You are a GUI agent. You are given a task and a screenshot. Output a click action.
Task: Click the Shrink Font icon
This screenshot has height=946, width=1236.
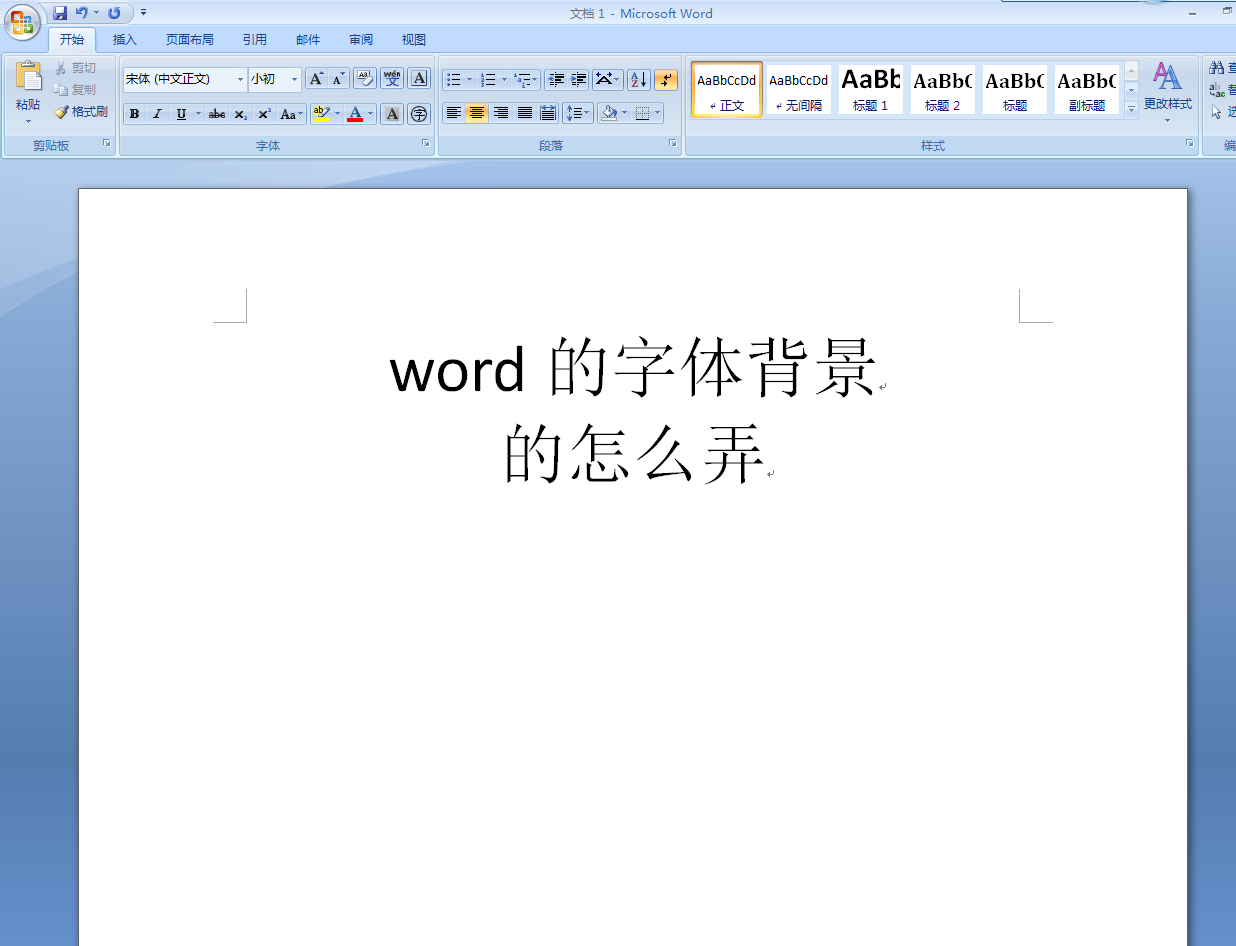(x=339, y=79)
